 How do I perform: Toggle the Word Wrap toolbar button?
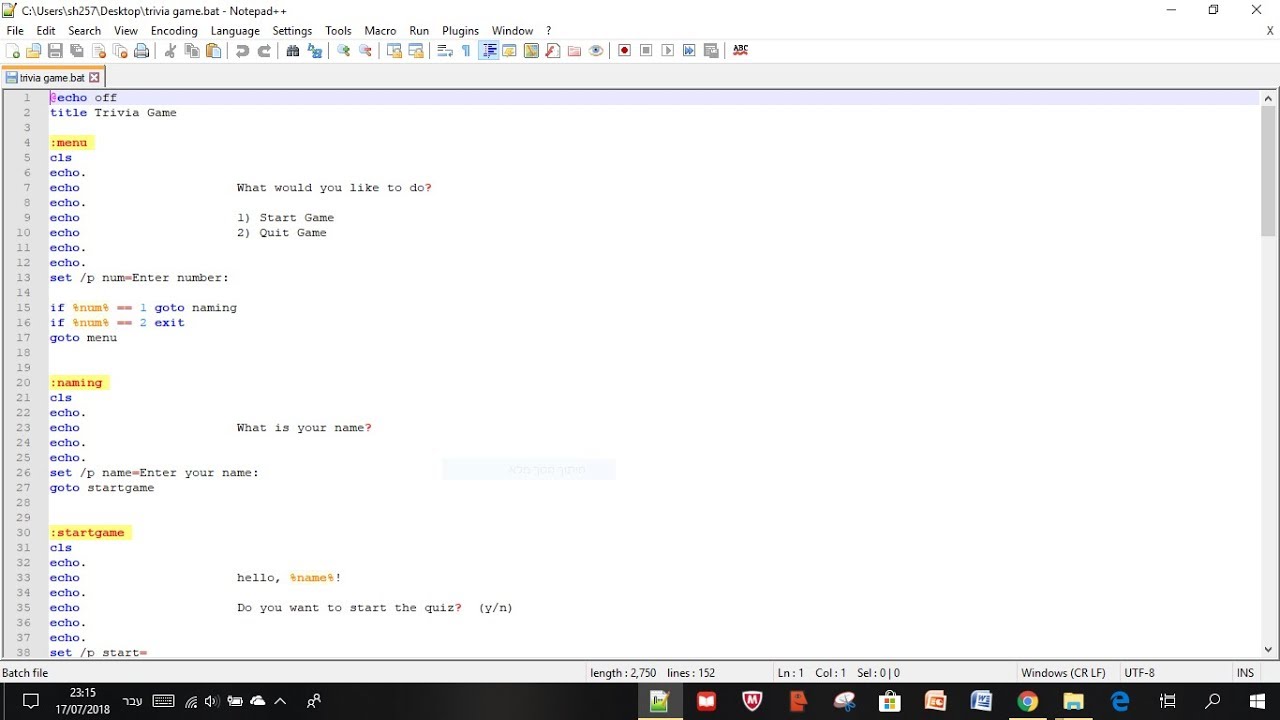click(x=445, y=51)
